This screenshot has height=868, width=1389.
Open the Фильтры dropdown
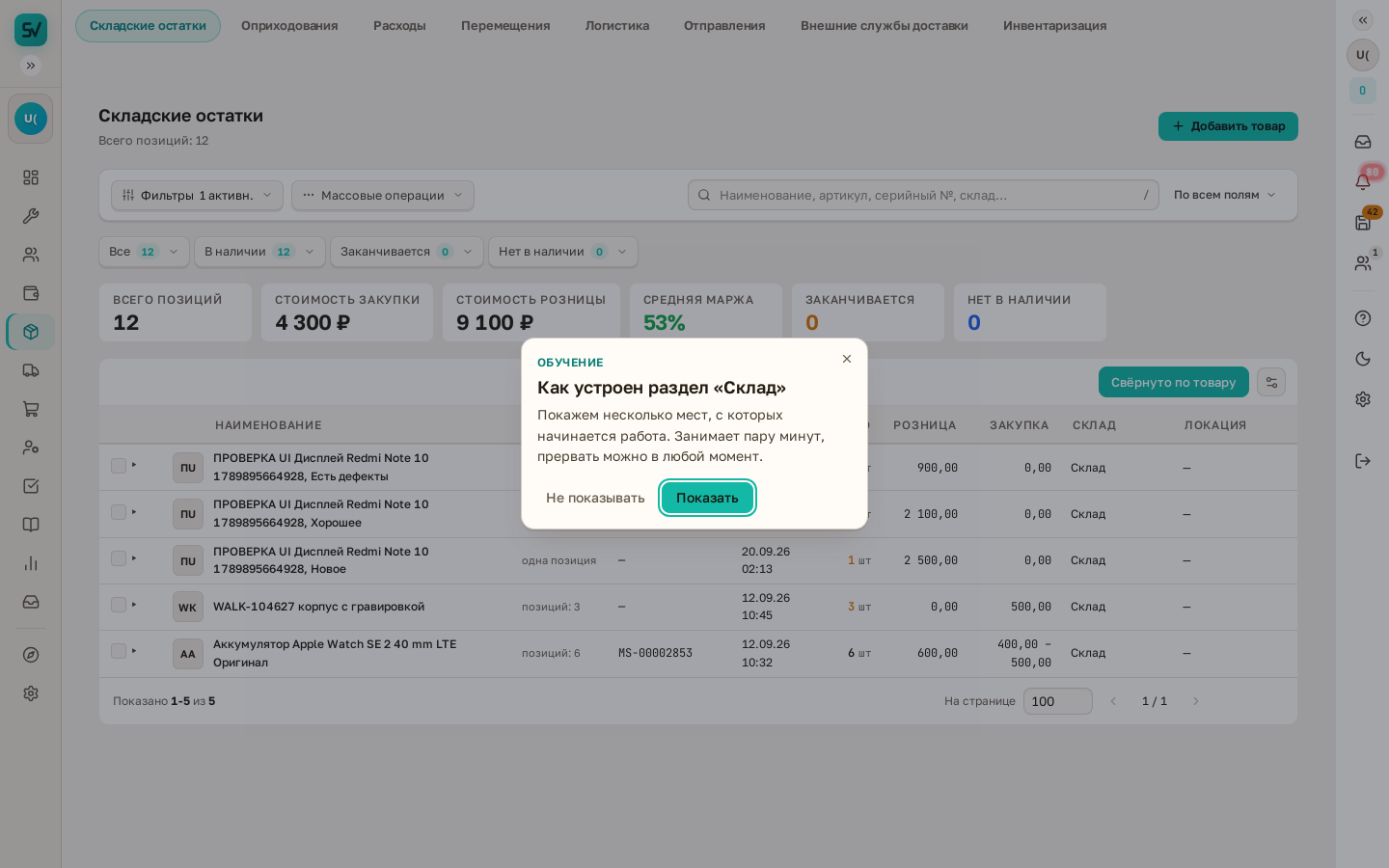[197, 195]
